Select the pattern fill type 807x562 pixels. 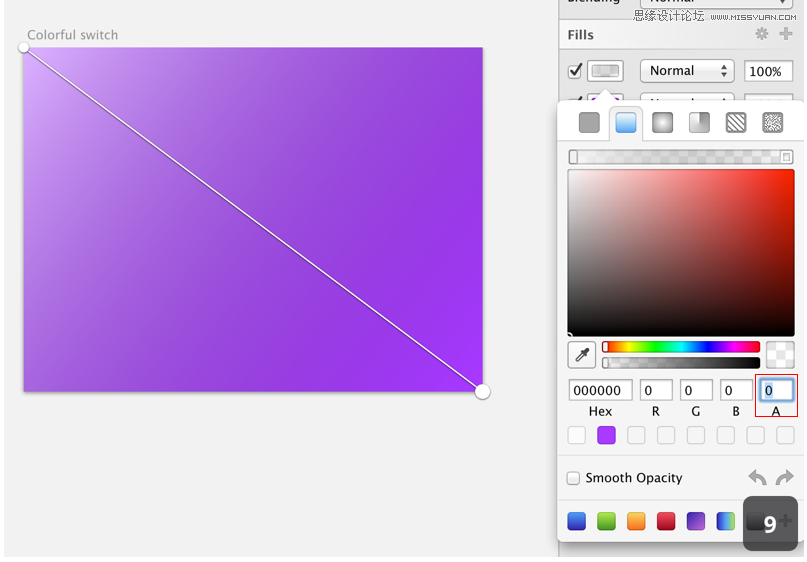pyautogui.click(x=736, y=122)
